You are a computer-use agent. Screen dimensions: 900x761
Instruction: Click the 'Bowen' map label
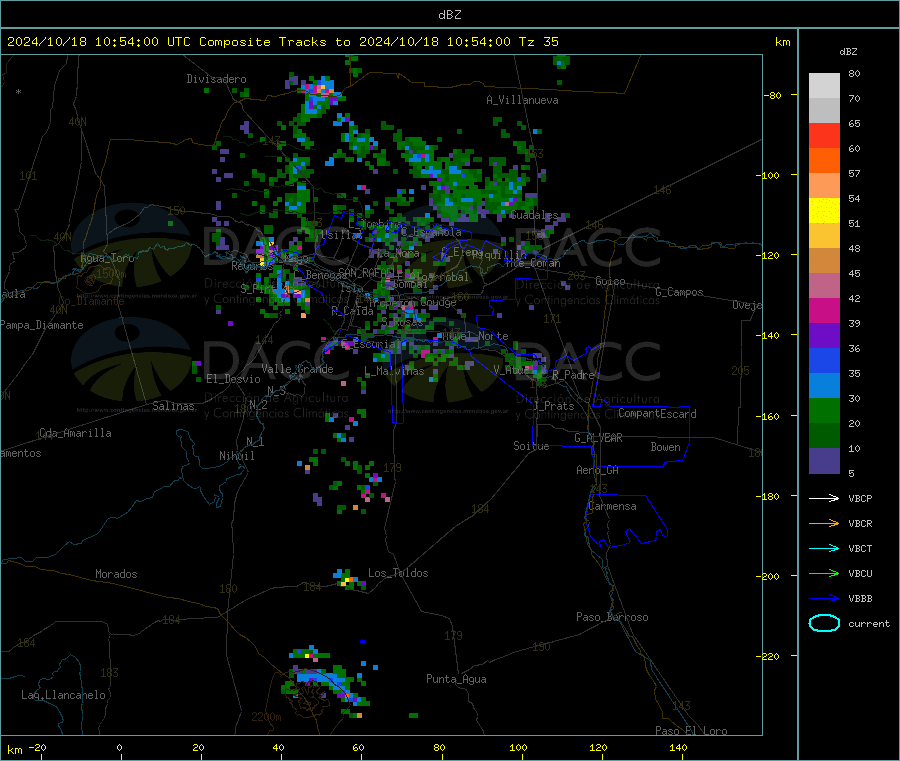pos(665,447)
